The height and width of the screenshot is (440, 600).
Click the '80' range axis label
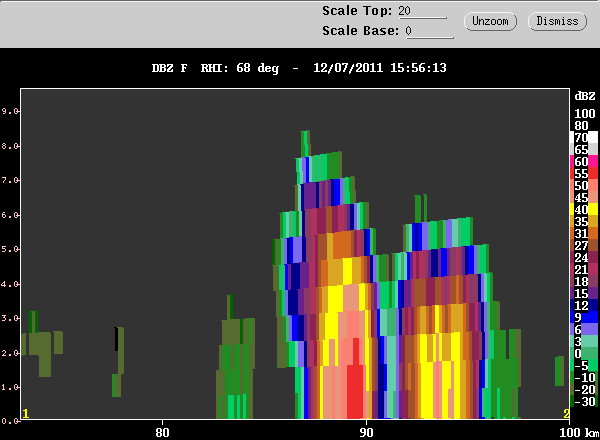click(x=162, y=433)
